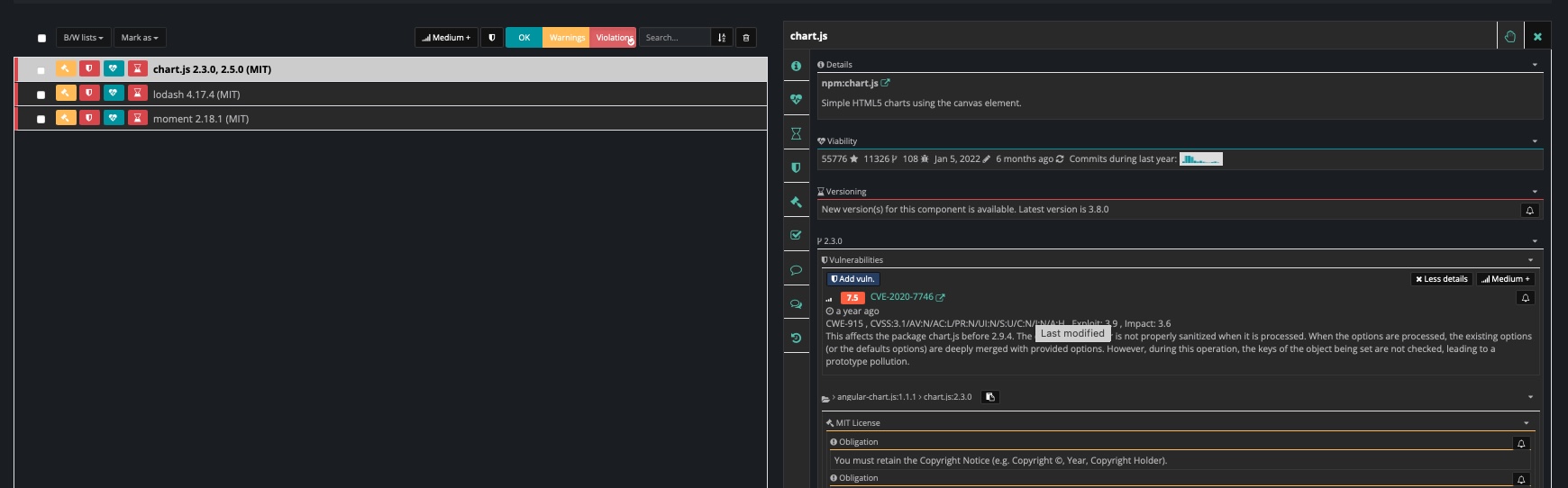The height and width of the screenshot is (488, 1568).
Task: Click the license gavel icon on chart.js row
Action: (66, 68)
